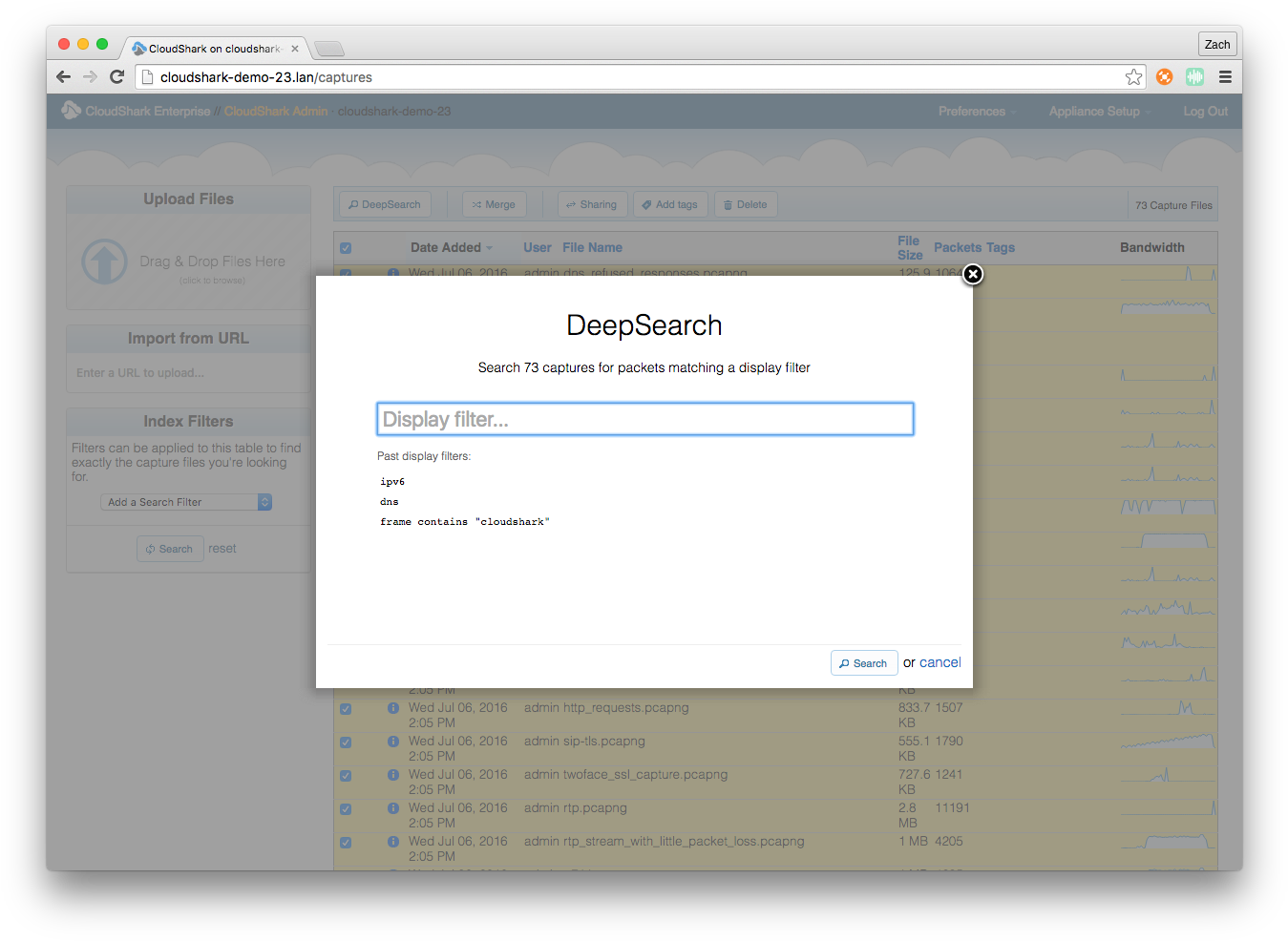Click the Sharing icon in the toolbar
The width and height of the screenshot is (1288, 941).
click(x=592, y=203)
